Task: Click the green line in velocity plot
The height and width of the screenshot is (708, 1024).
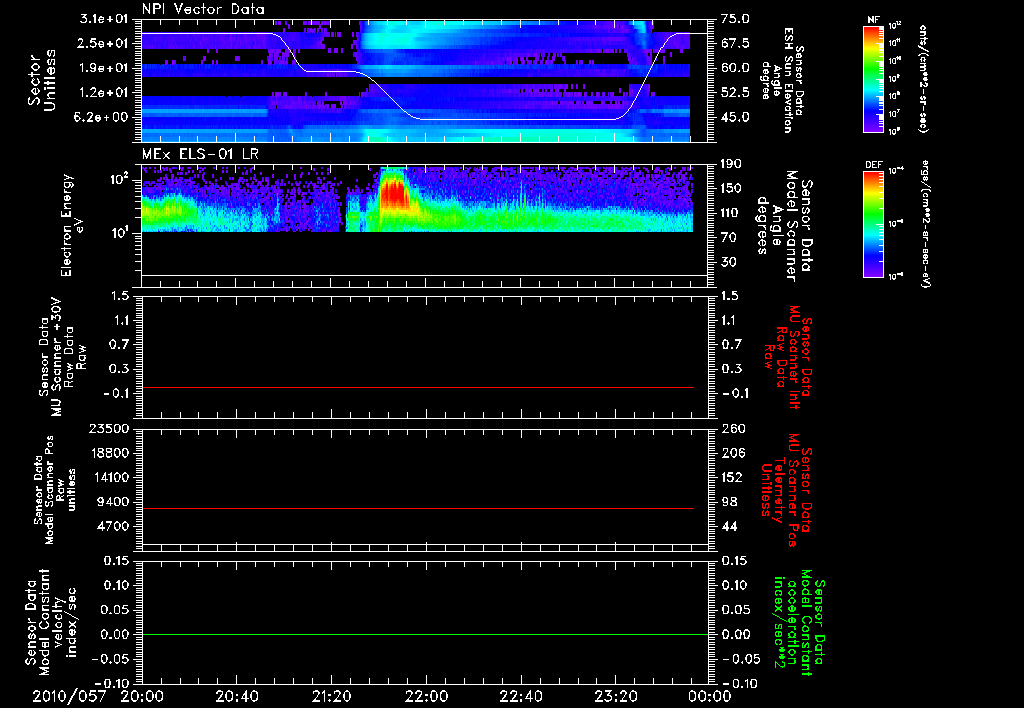Action: (x=424, y=635)
